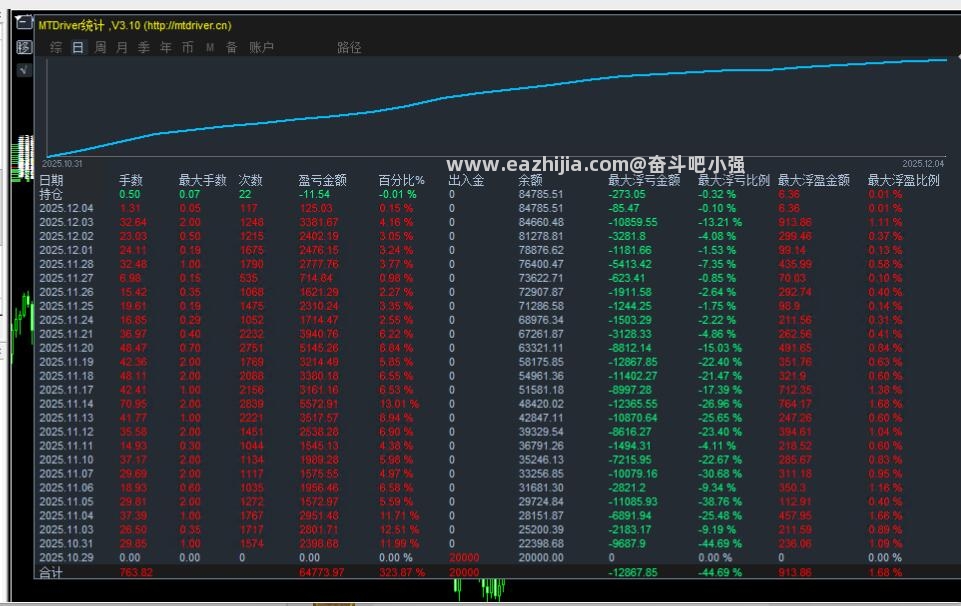Select the 年 yearly tab
This screenshot has width=961, height=606.
(166, 48)
